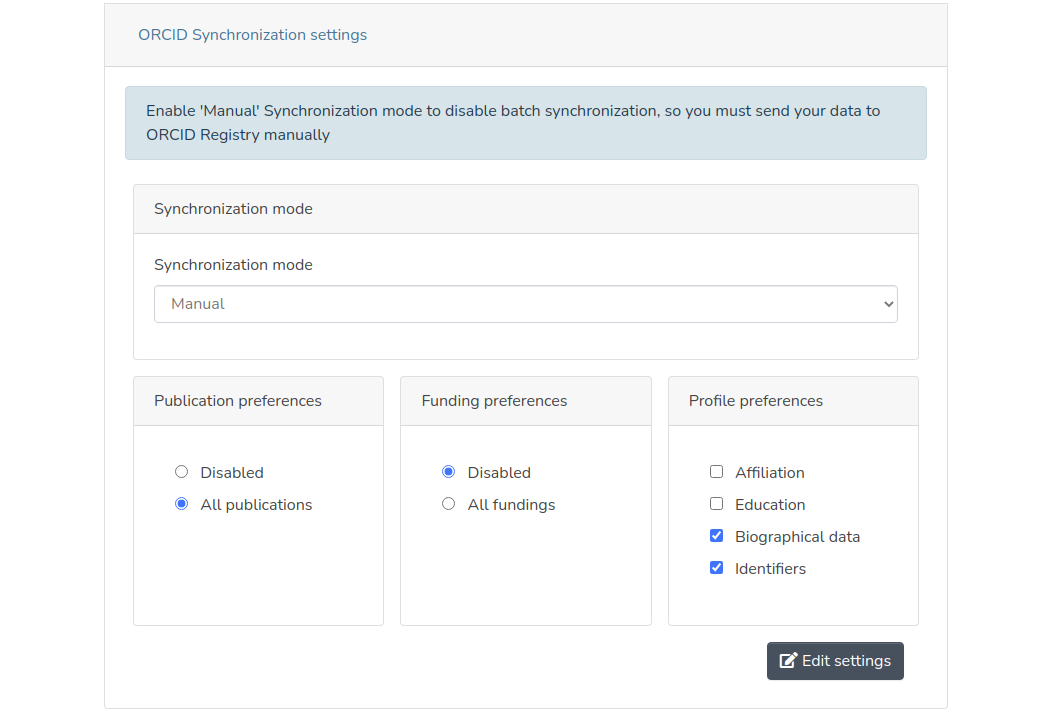Tick the Education checkbox
Viewport: 1043px width, 713px height.
716,504
